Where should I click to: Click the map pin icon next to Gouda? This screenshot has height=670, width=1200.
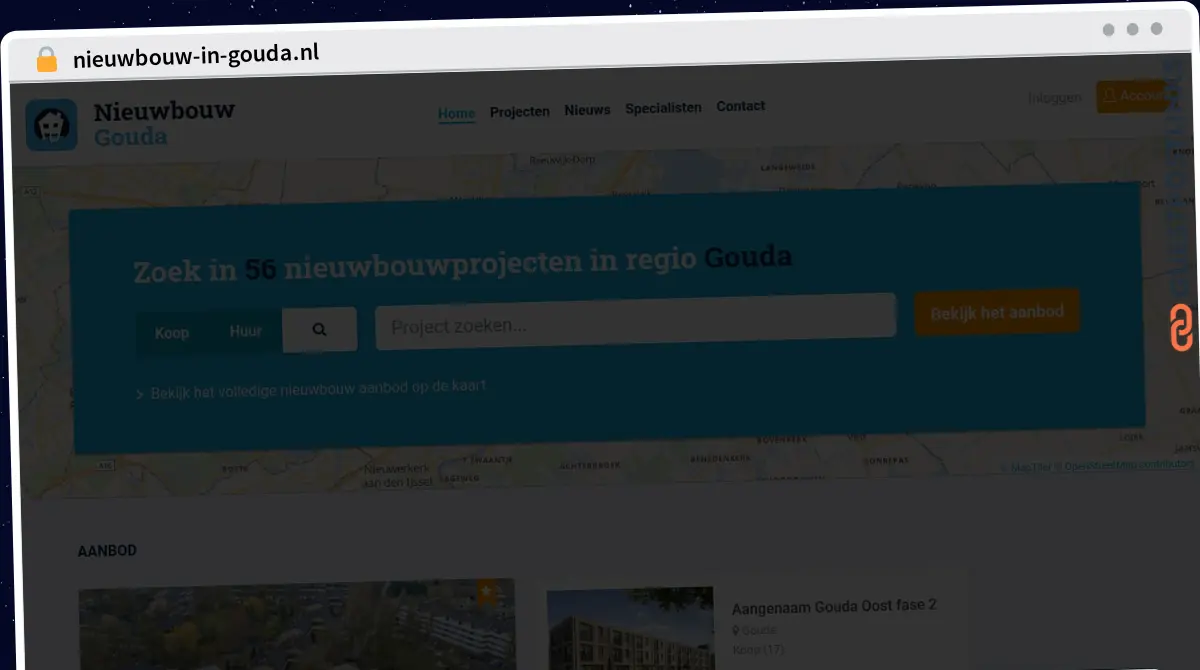pos(736,631)
